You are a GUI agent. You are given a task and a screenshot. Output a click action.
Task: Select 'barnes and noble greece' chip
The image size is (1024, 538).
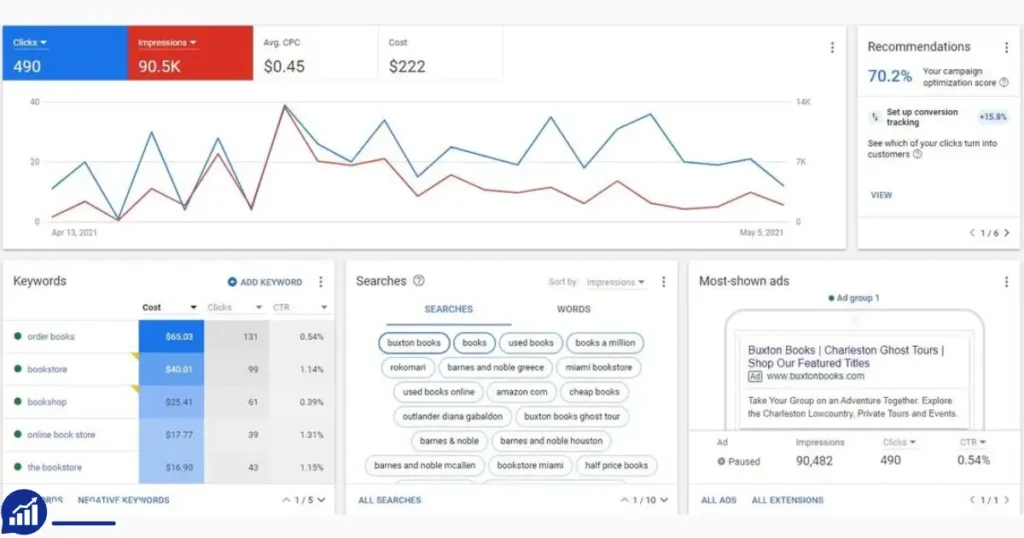click(x=496, y=368)
